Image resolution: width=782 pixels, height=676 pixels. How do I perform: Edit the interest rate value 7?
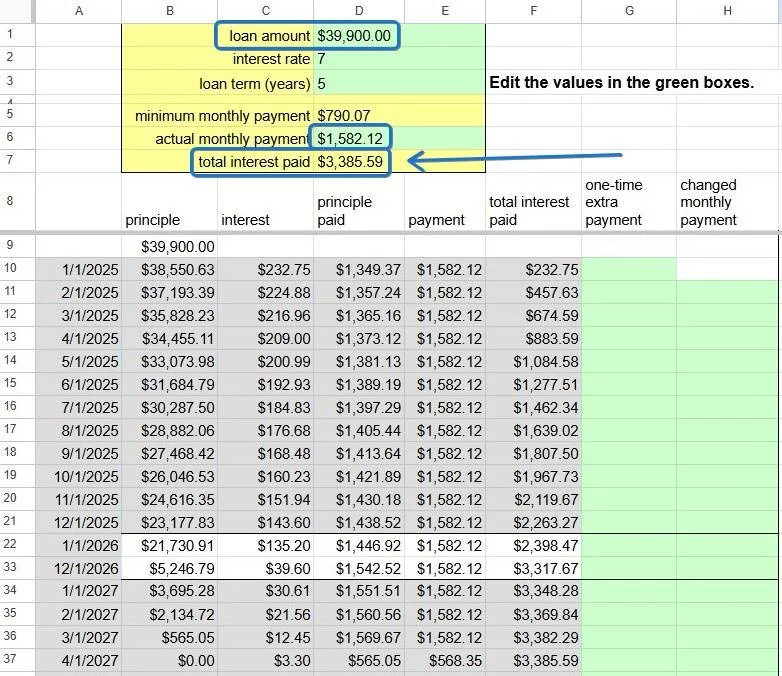pos(359,59)
